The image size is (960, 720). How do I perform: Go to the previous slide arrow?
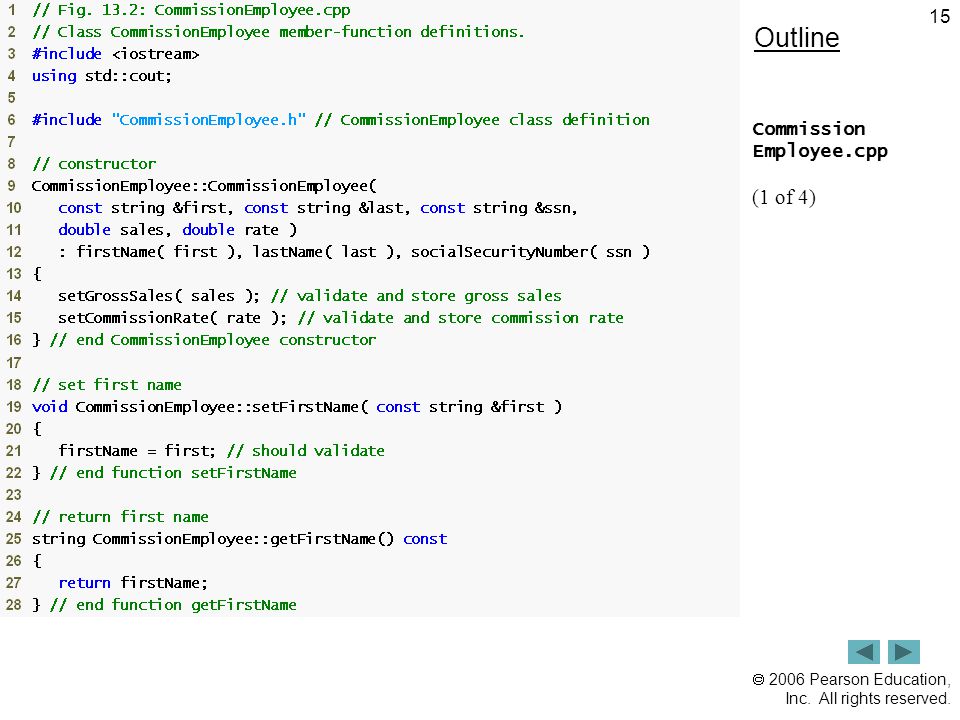[x=863, y=651]
